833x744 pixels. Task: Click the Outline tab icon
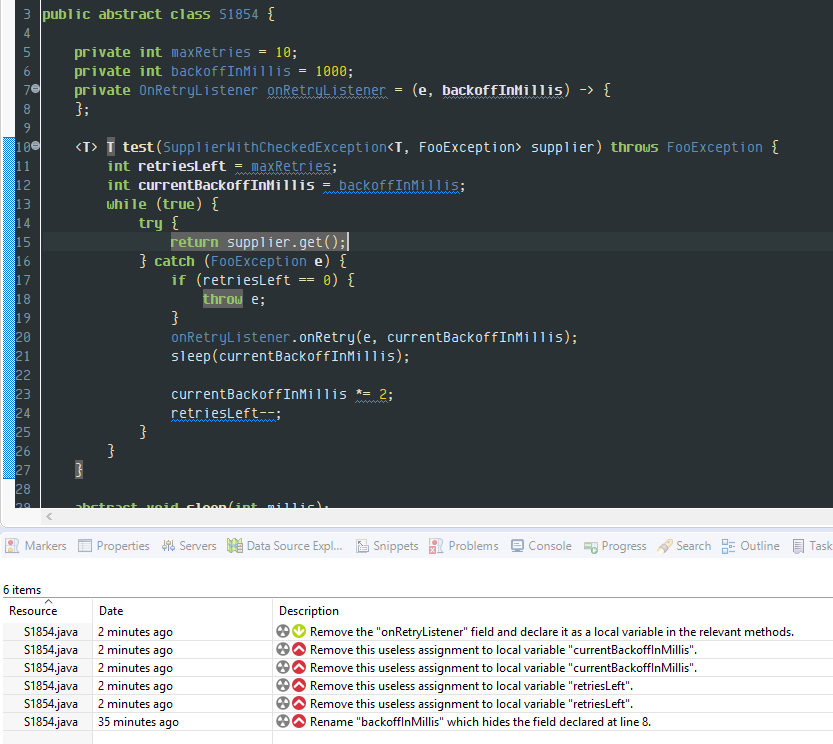click(728, 546)
